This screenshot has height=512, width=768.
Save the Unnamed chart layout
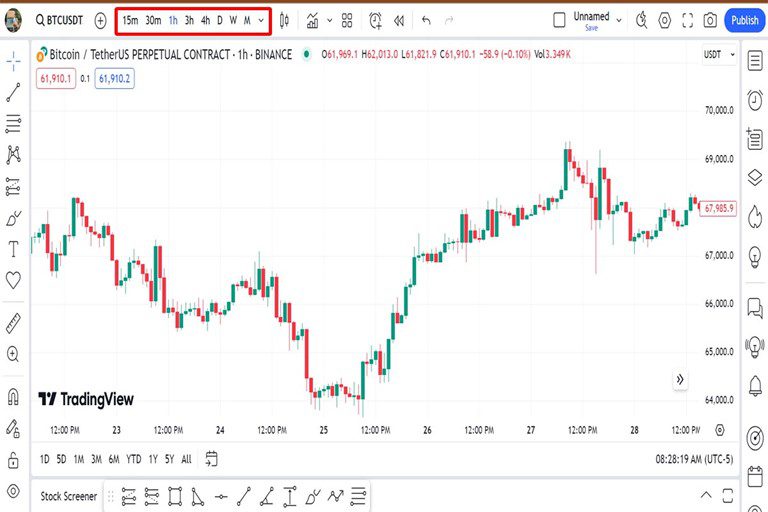592,28
